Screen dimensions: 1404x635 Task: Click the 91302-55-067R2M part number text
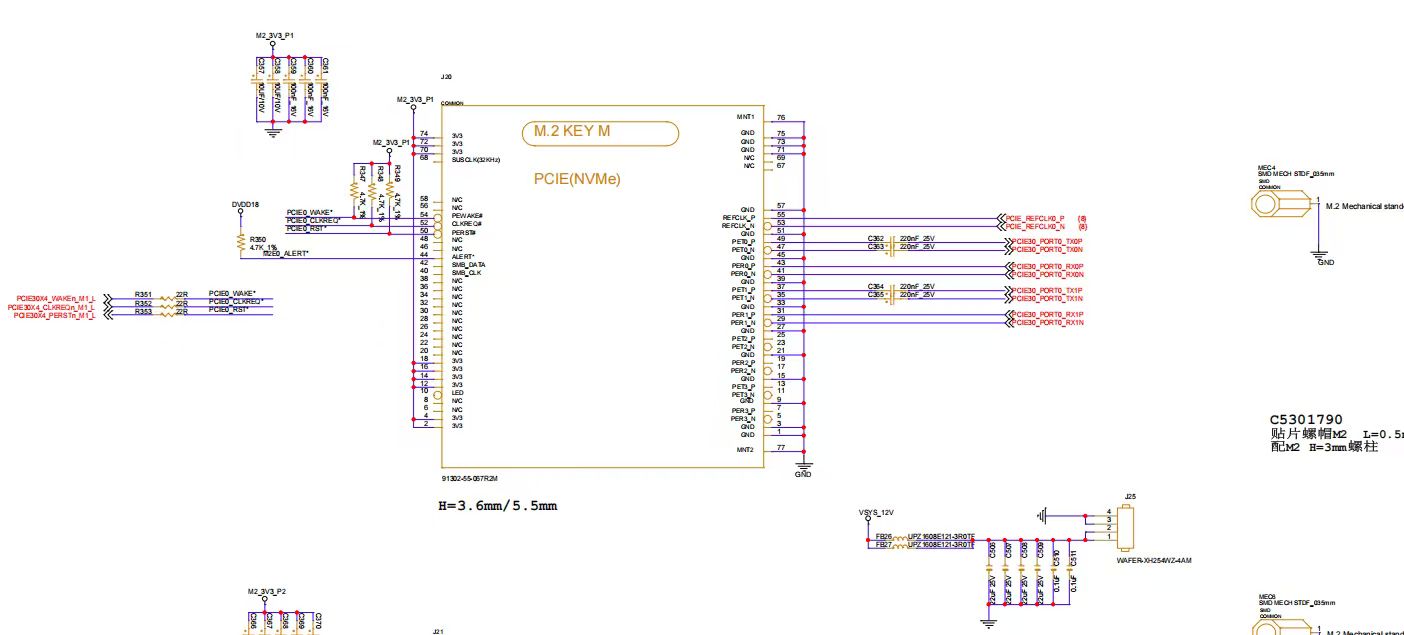point(469,479)
